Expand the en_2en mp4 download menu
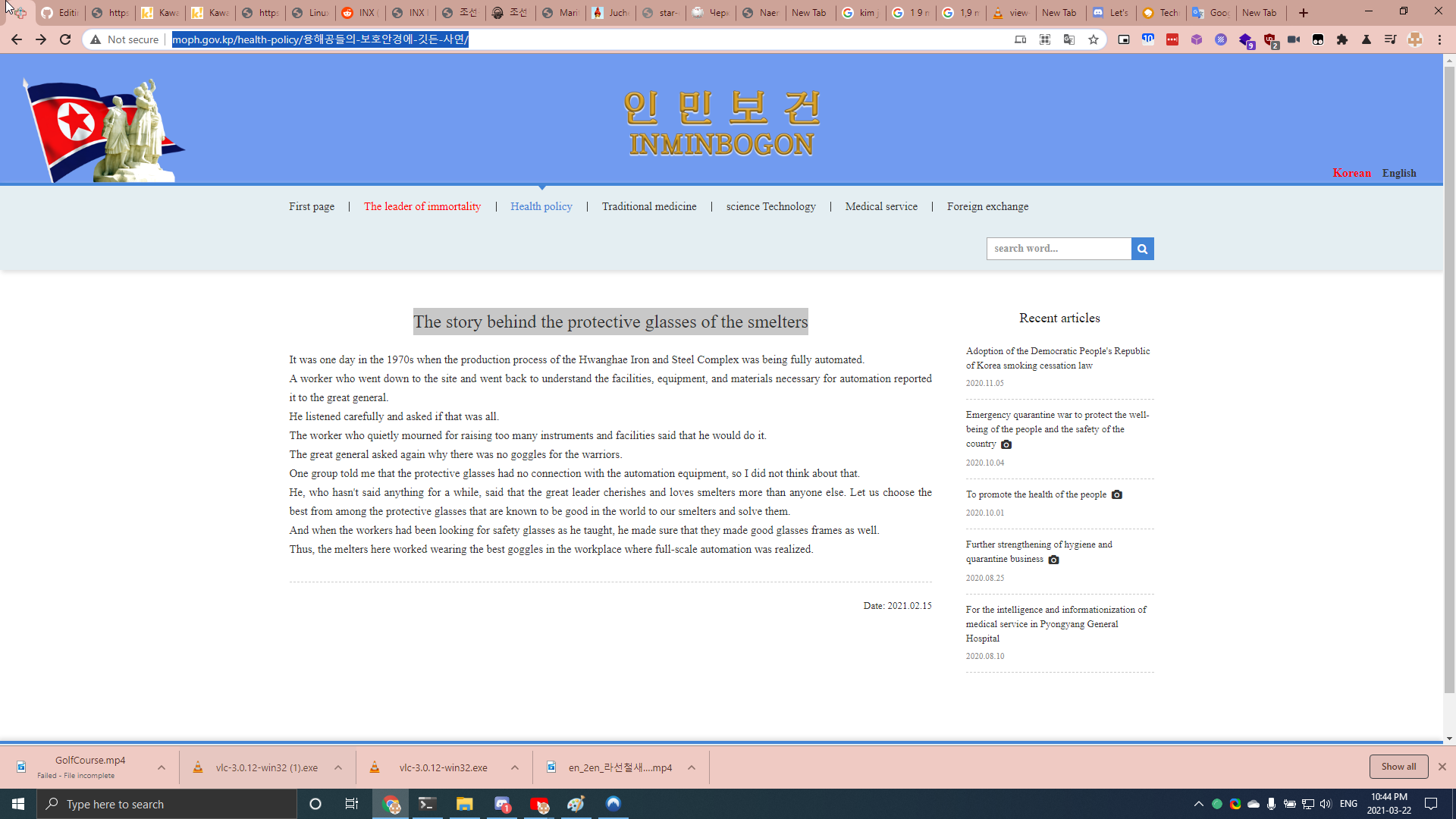This screenshot has width=1456, height=819. point(692,767)
